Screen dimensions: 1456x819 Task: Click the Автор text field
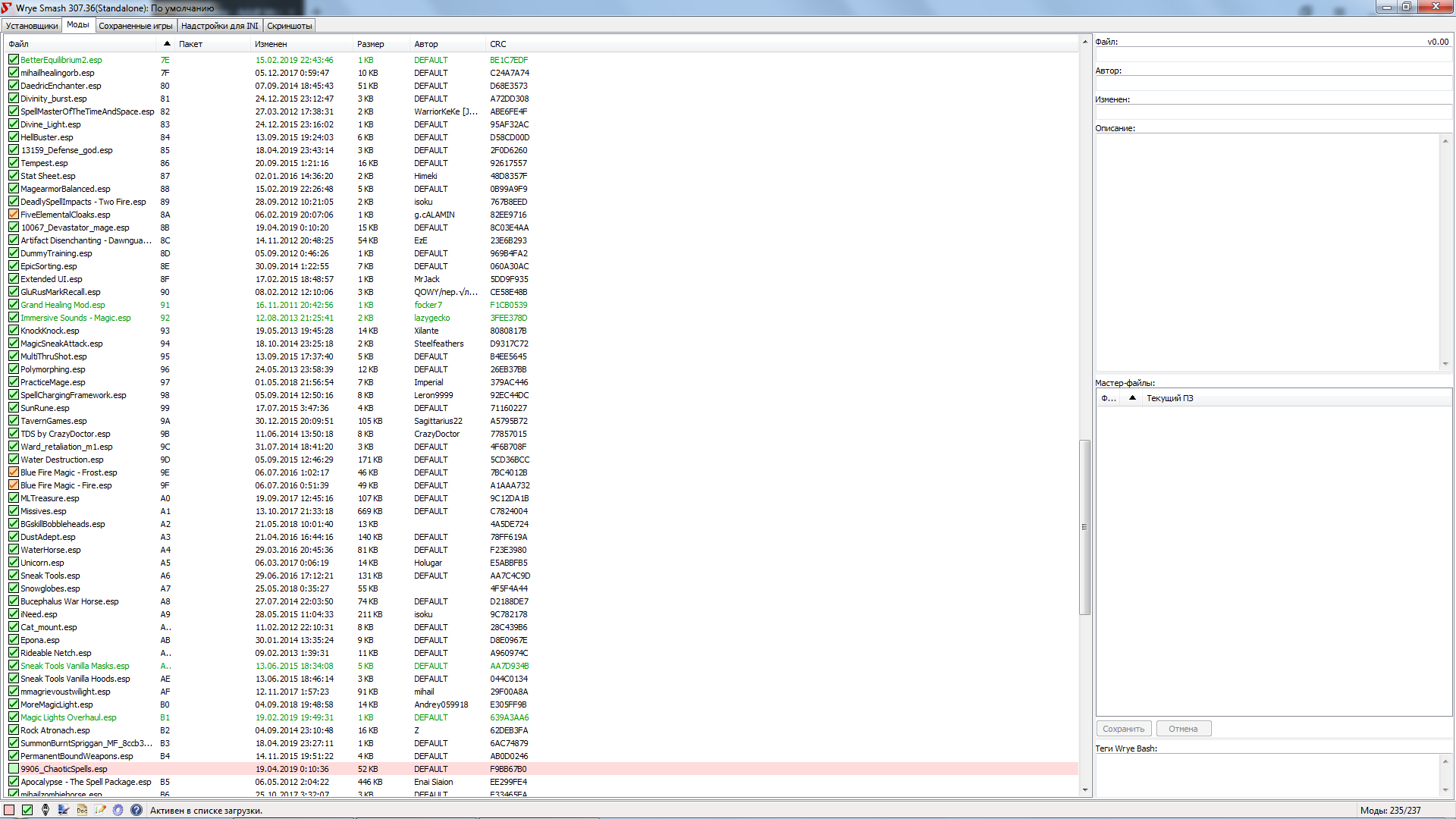[1272, 84]
